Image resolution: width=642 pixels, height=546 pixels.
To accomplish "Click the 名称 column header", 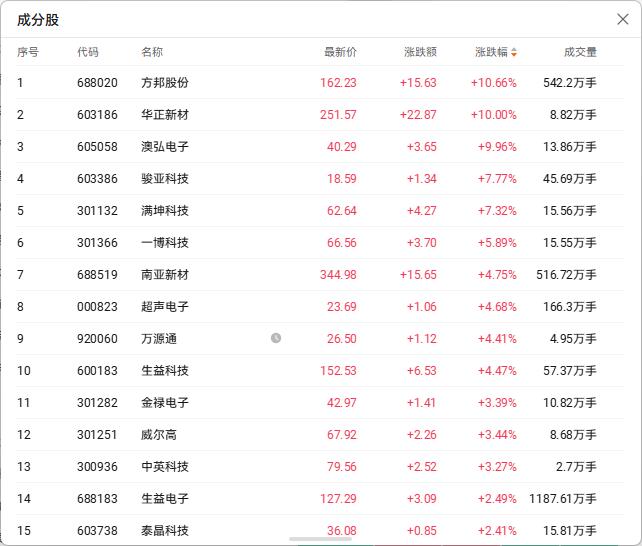I will coord(152,52).
